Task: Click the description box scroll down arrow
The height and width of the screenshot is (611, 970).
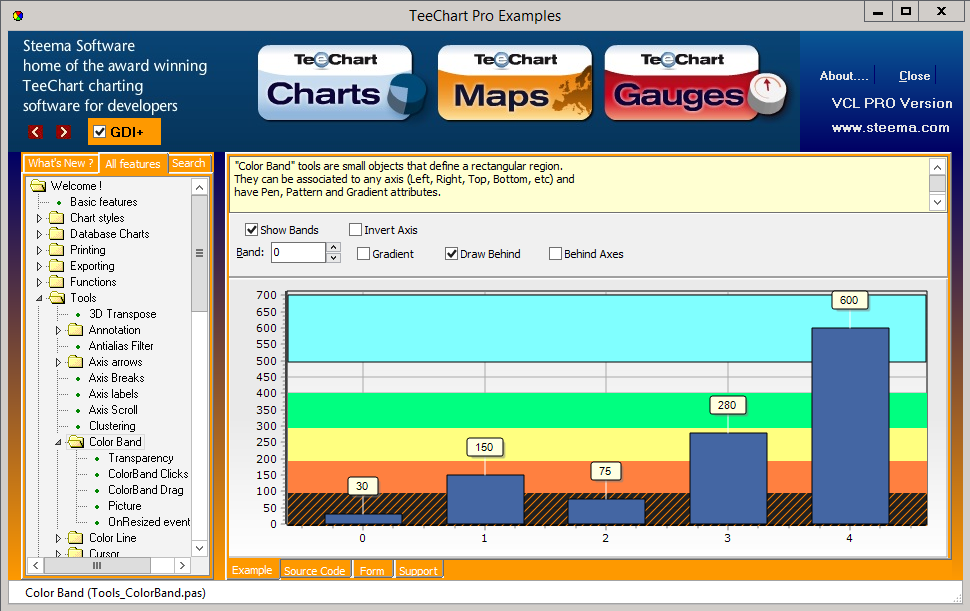Action: click(938, 202)
